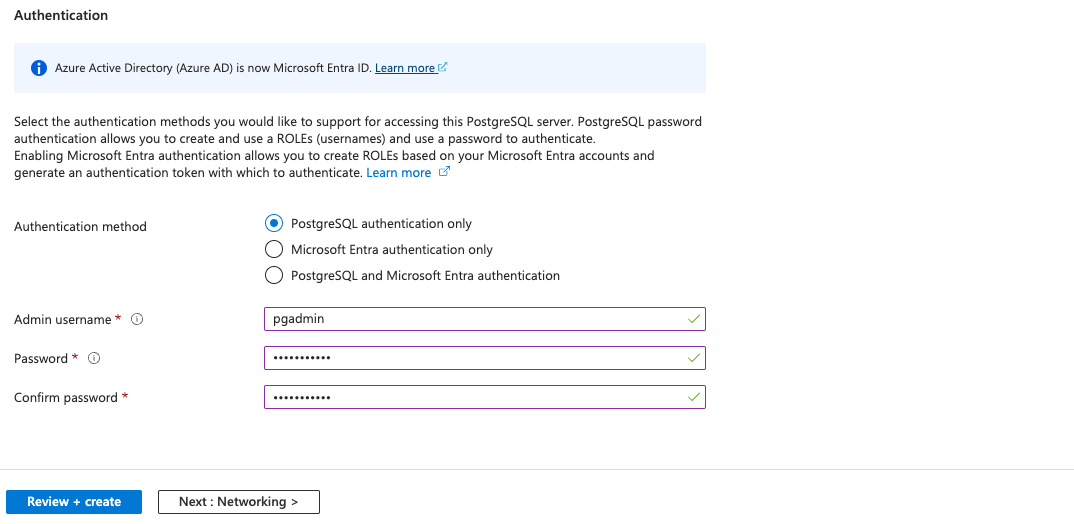Image resolution: width=1074 pixels, height=524 pixels.
Task: Open the Learn more link in the banner
Action: 405,68
